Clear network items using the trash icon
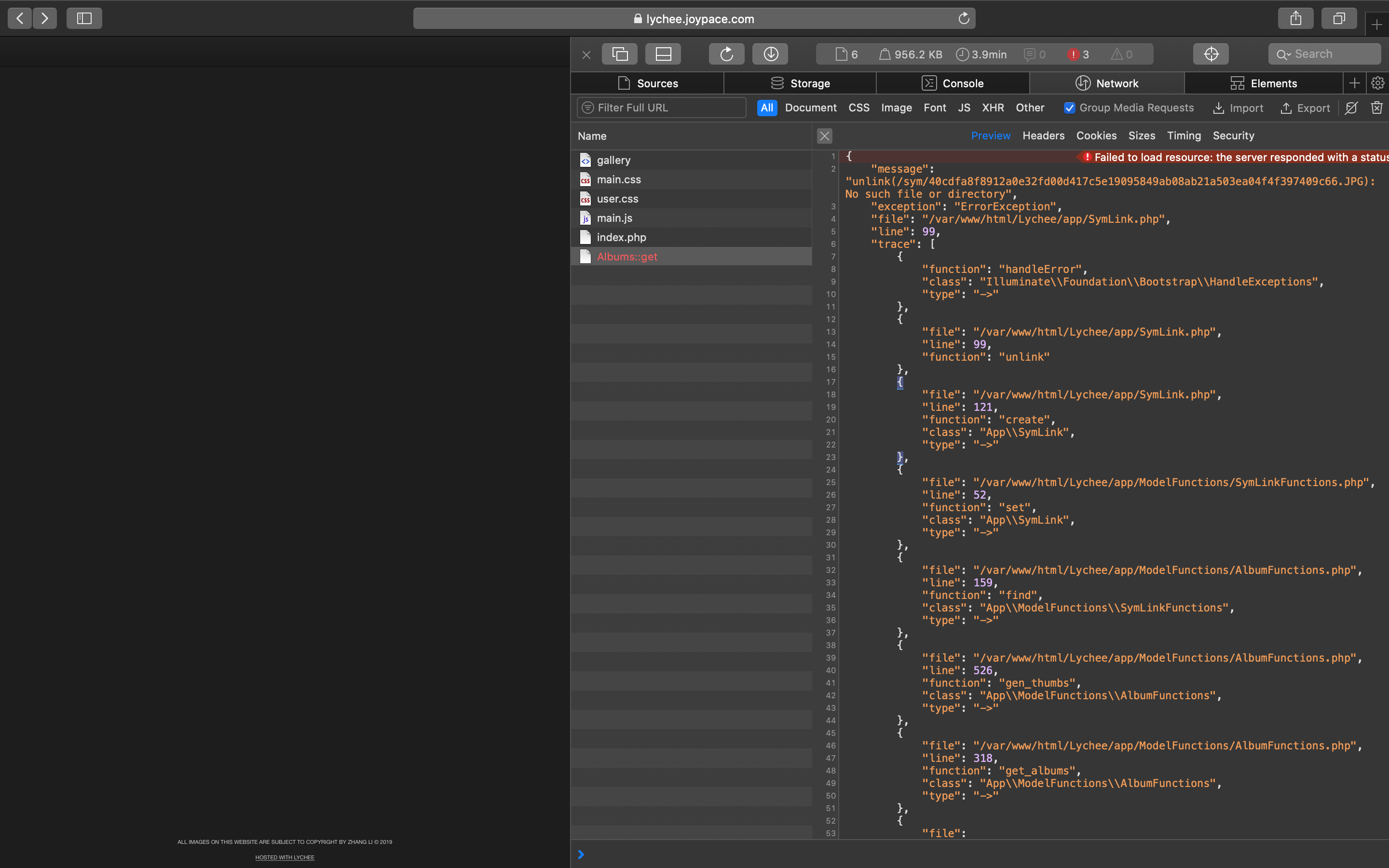This screenshot has width=1389, height=868. point(1376,108)
